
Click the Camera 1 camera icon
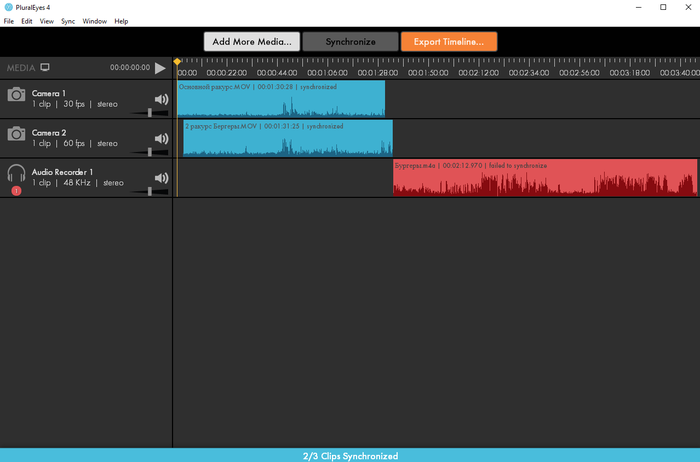point(16,94)
